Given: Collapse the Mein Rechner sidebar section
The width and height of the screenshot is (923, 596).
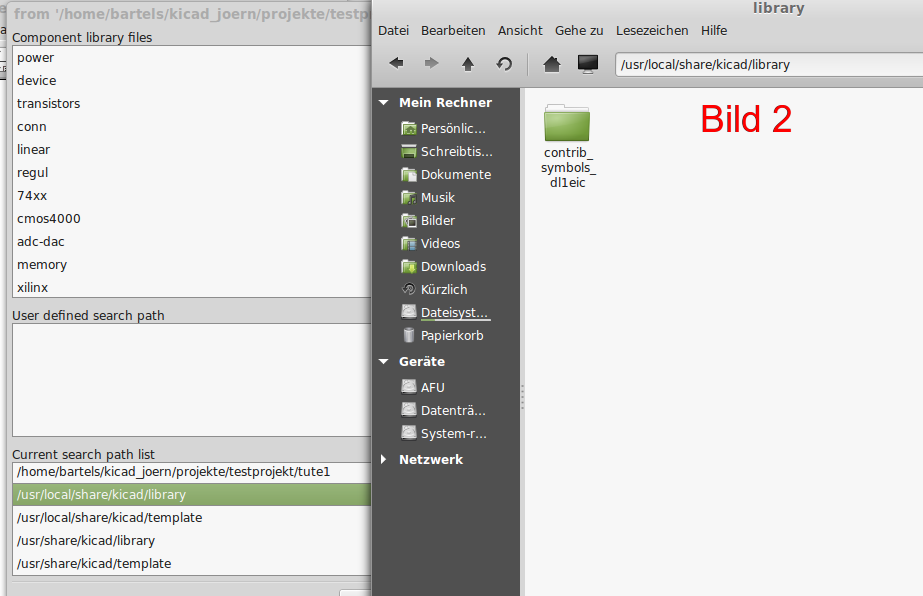Looking at the screenshot, I should point(384,102).
